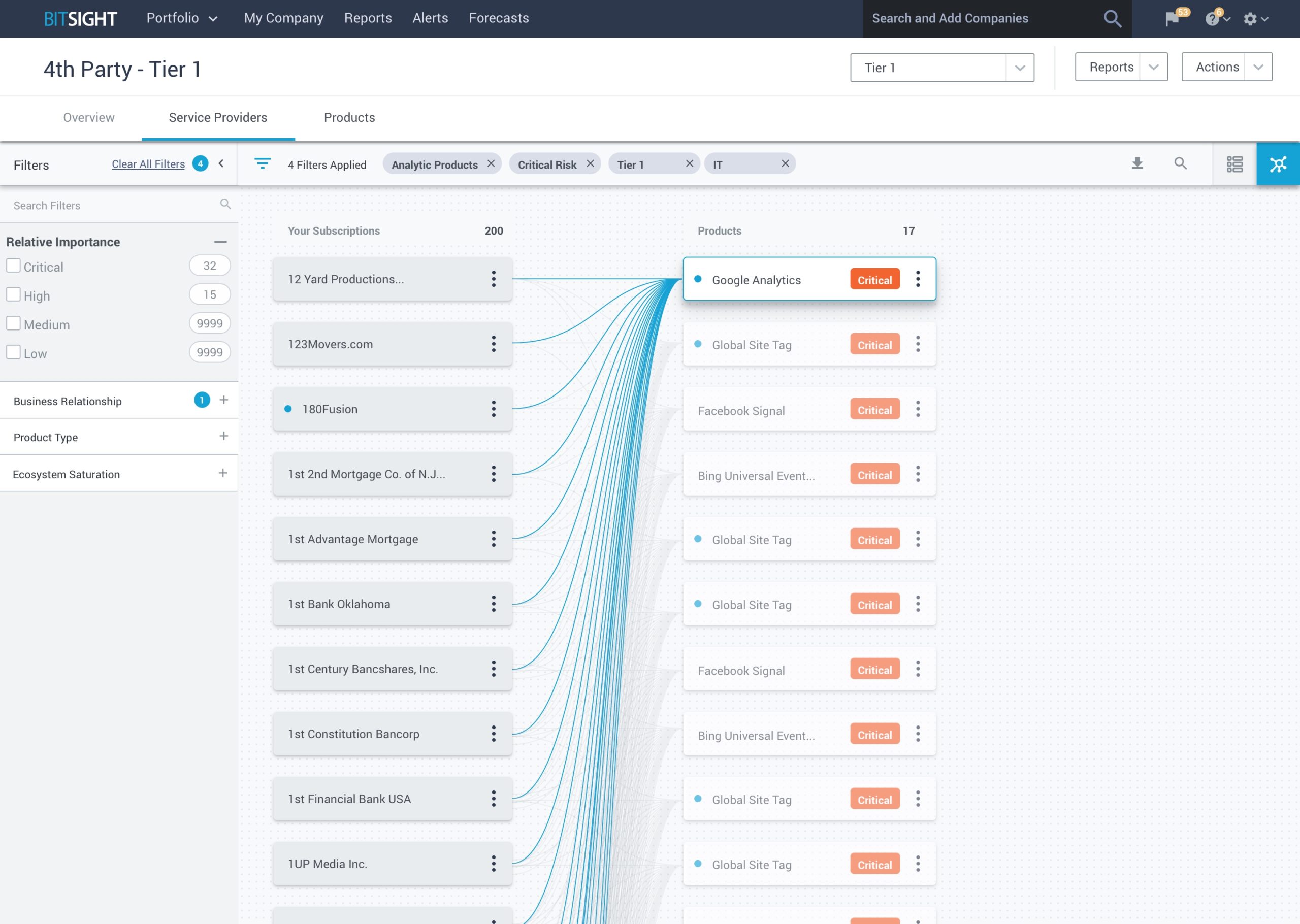The height and width of the screenshot is (924, 1300).
Task: Expand the Product Type filter
Action: [223, 437]
